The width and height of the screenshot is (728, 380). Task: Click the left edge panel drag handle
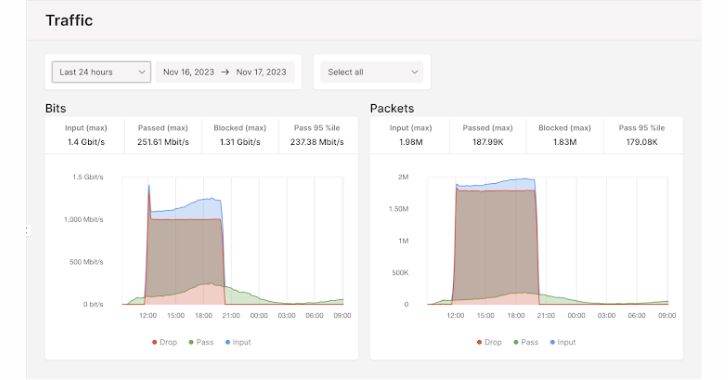point(28,231)
